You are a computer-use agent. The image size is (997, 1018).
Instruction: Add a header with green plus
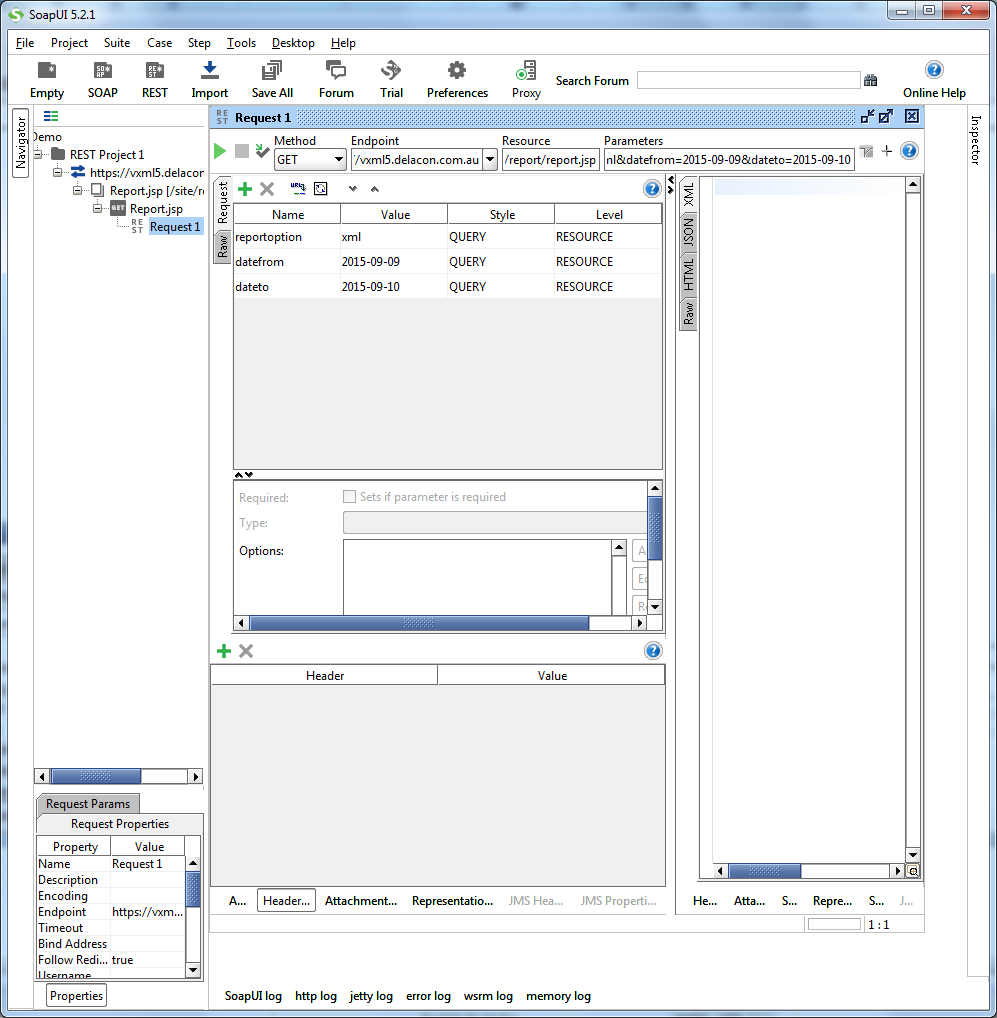pos(224,651)
